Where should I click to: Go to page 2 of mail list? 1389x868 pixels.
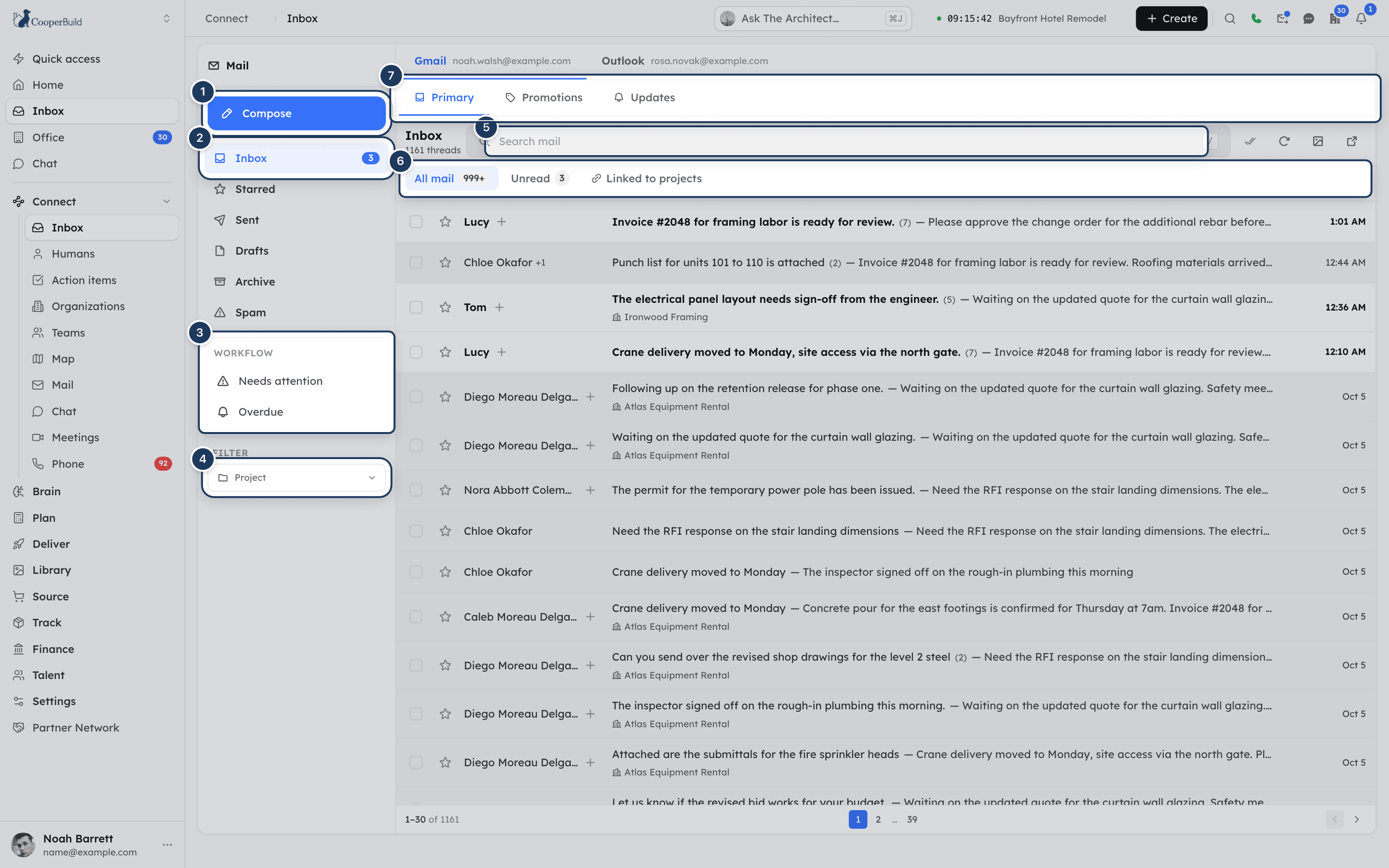point(878,819)
